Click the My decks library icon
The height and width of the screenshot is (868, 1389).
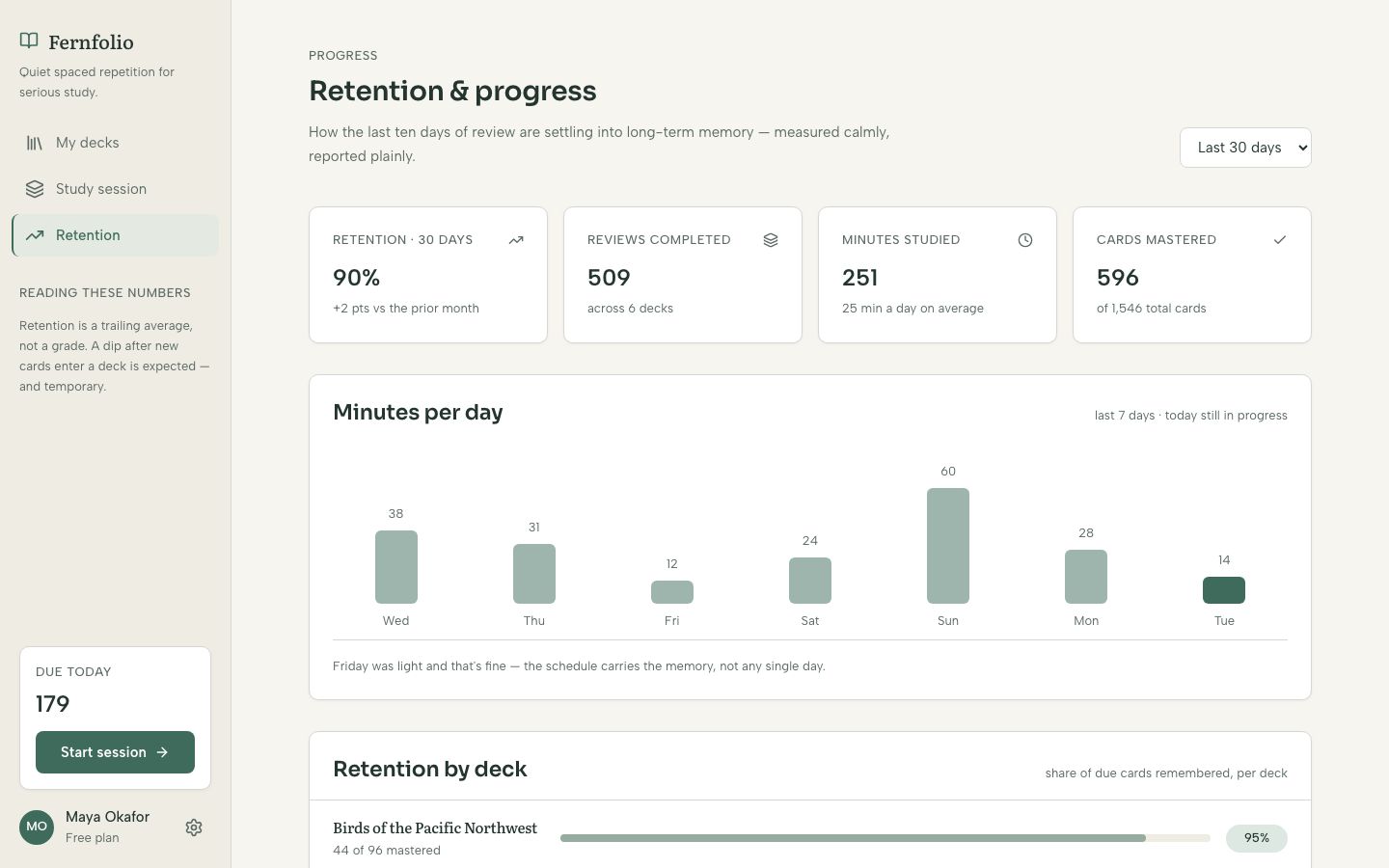[x=35, y=143]
